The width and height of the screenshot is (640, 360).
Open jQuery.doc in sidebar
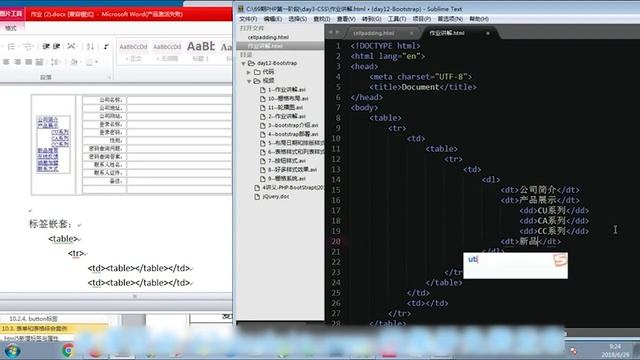276,196
